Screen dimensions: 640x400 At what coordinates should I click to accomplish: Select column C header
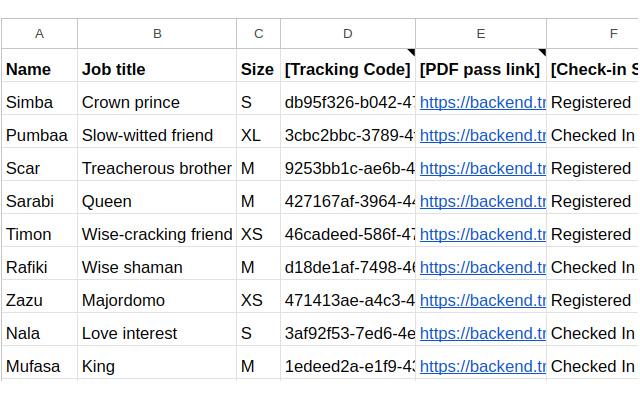pos(258,33)
